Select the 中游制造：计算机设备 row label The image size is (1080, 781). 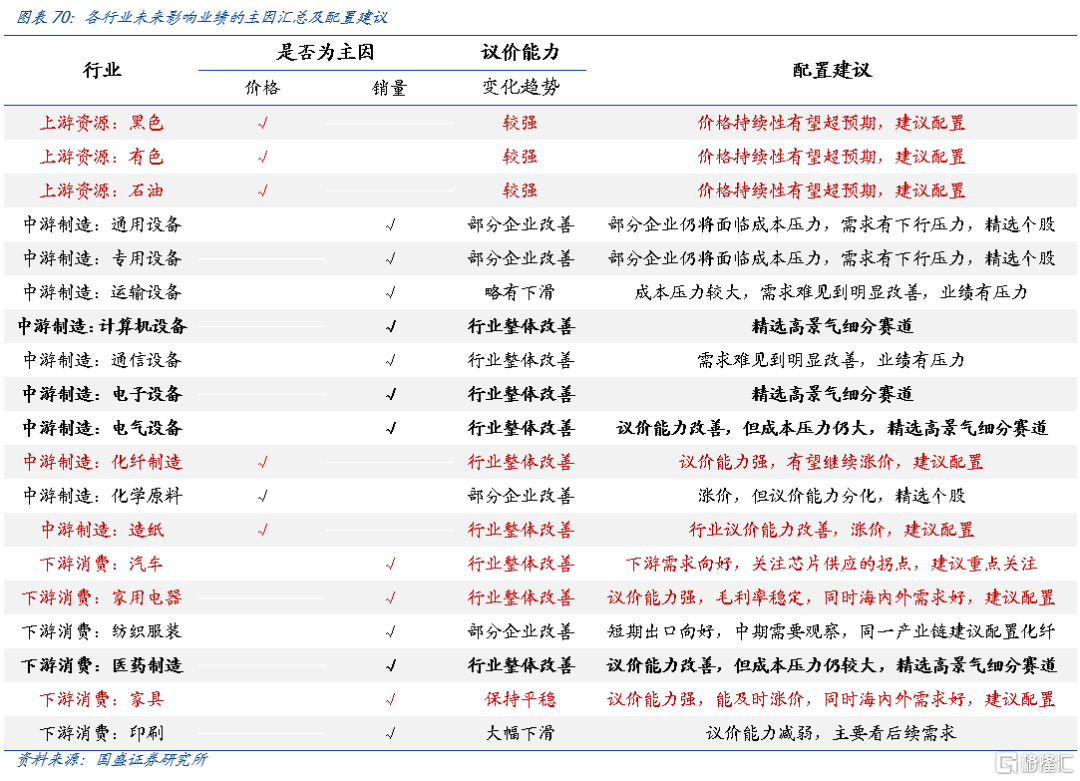pyautogui.click(x=102, y=326)
